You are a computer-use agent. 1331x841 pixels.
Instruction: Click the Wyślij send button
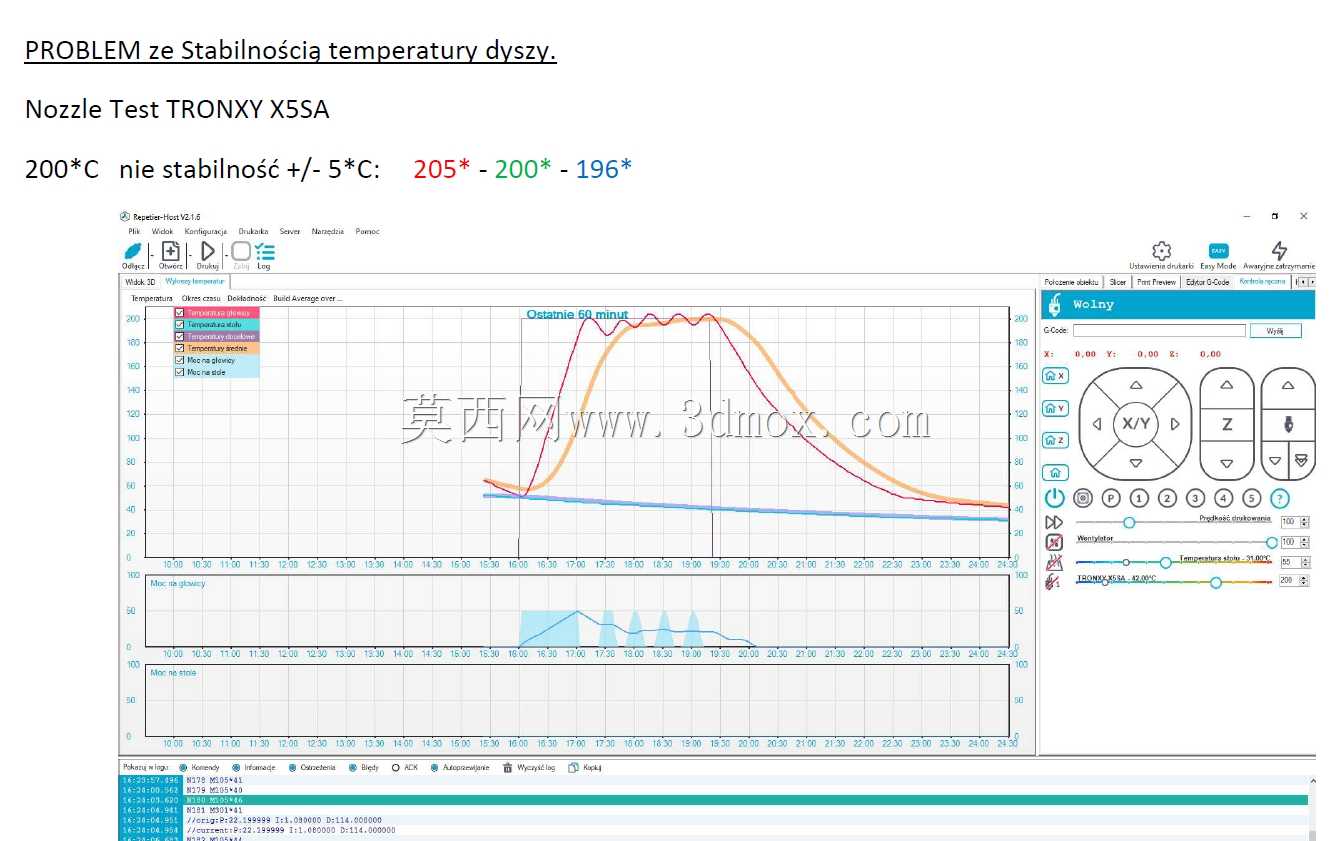[x=1275, y=330]
